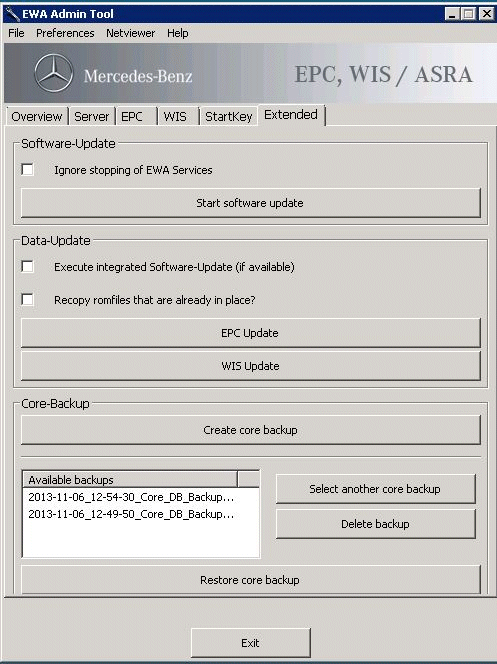Start the software update
Screen dimensions: 497x664
pos(251,203)
